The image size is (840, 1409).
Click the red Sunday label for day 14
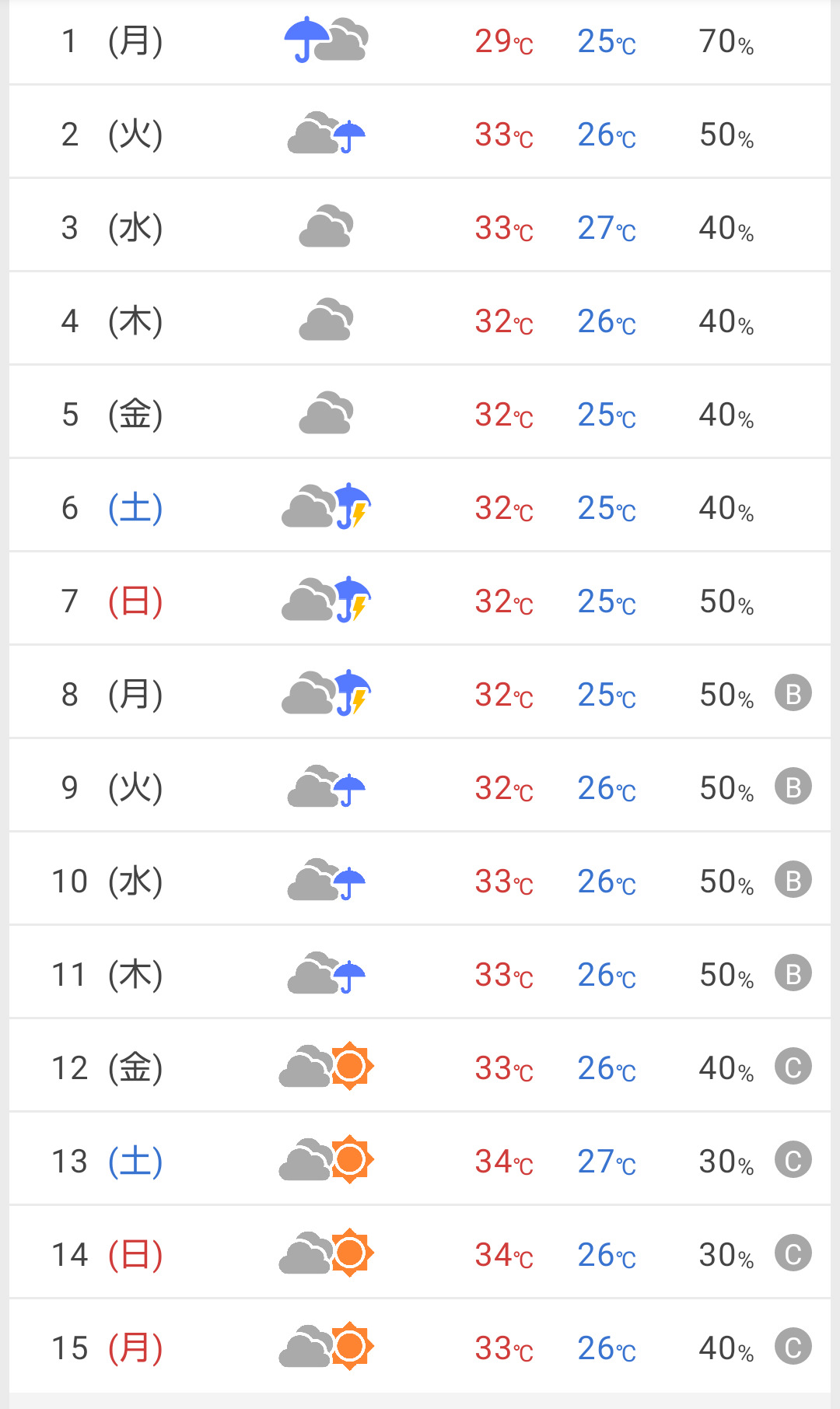coord(135,1254)
